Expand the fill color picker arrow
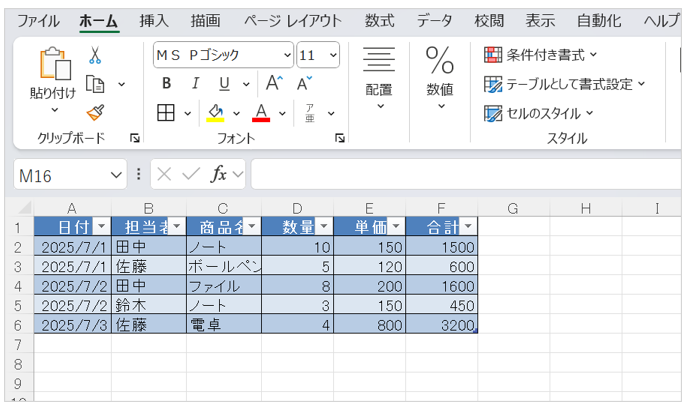686x407 pixels. click(237, 114)
